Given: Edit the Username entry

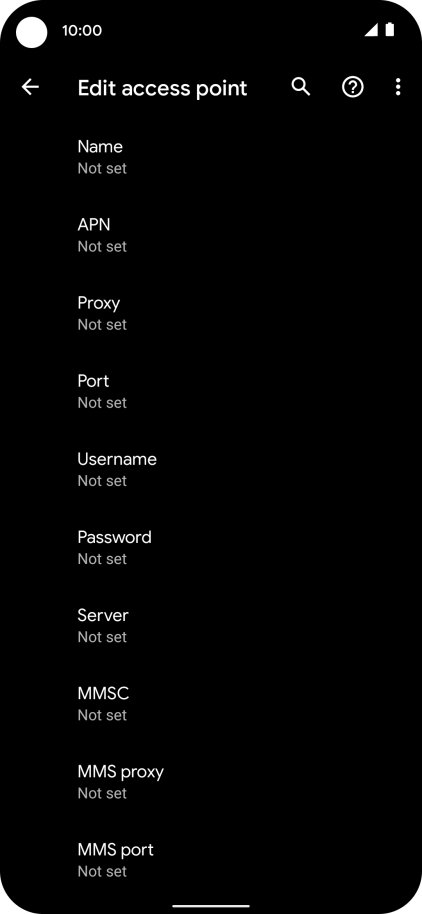Looking at the screenshot, I should pos(211,469).
